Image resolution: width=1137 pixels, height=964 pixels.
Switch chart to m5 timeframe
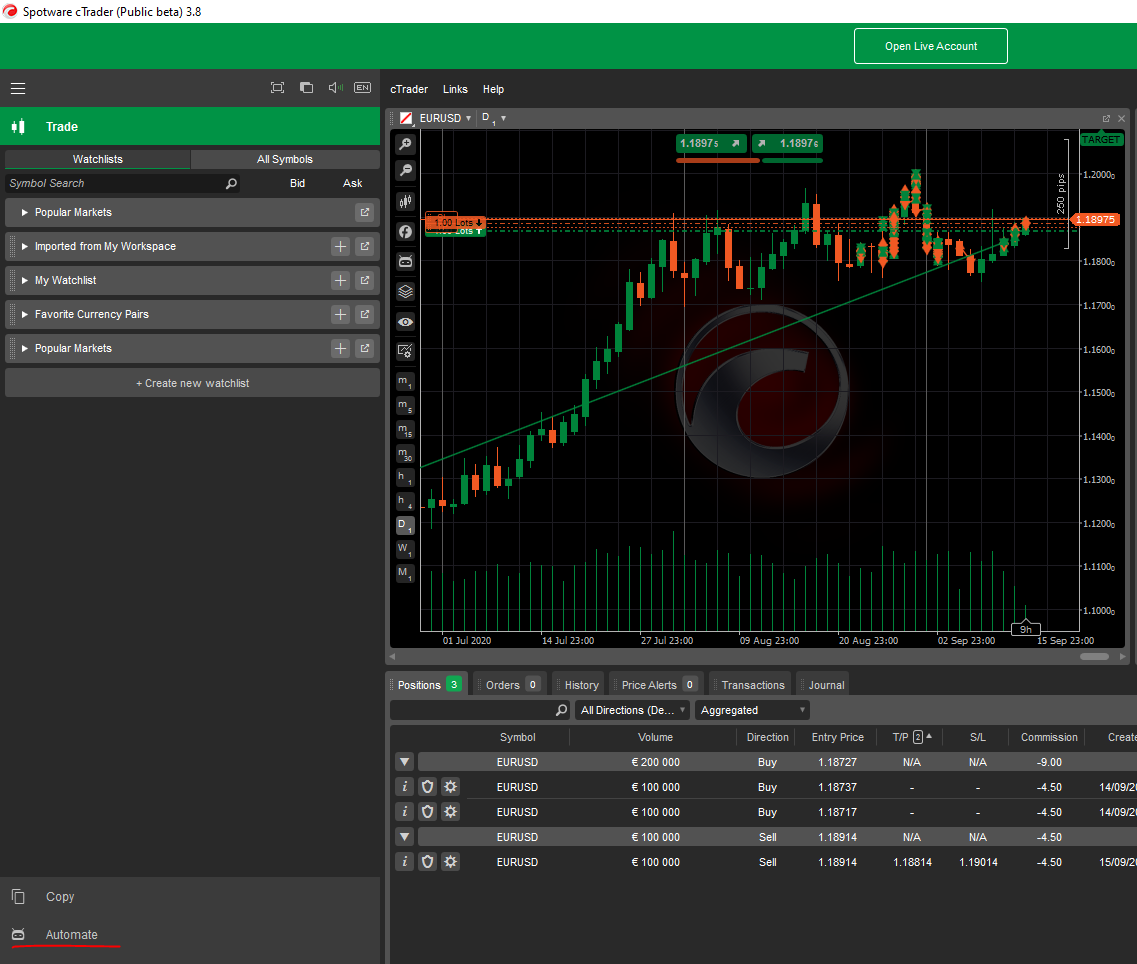(x=405, y=405)
